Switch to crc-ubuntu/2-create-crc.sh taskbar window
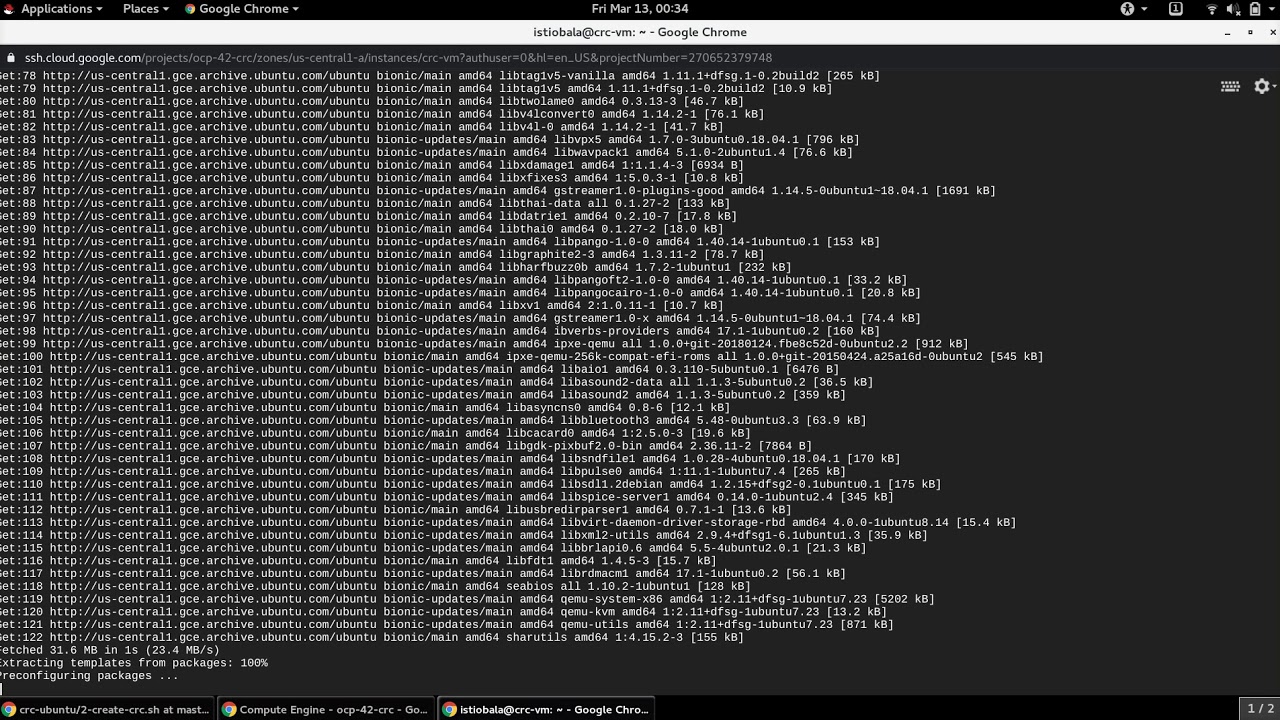 [107, 709]
